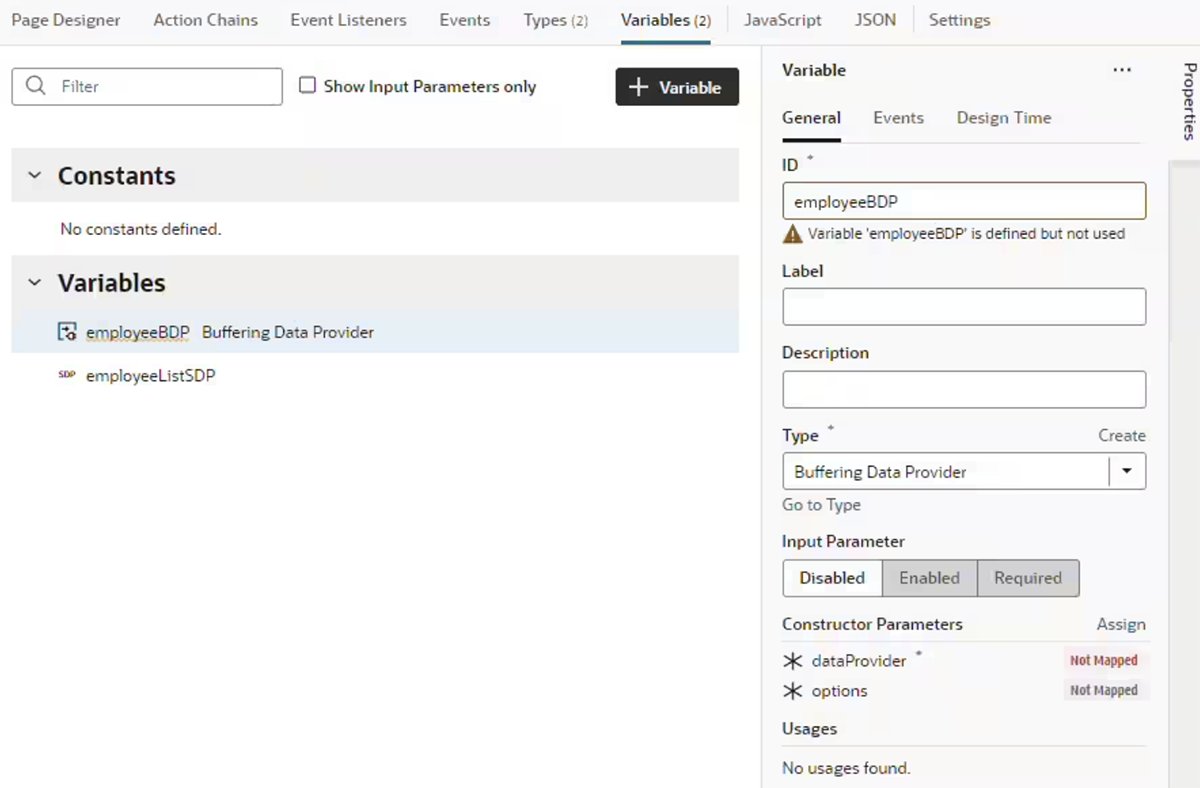This screenshot has height=788, width=1200.
Task: Collapse the Constants section
Action: (x=33, y=176)
